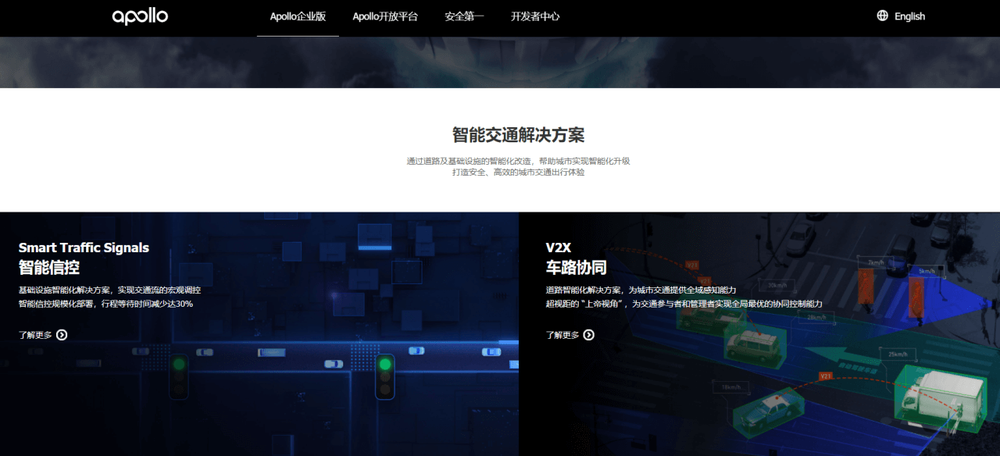Image resolution: width=1000 pixels, height=456 pixels.
Task: Click the circled arrow under 智能信控
Action: (x=62, y=335)
